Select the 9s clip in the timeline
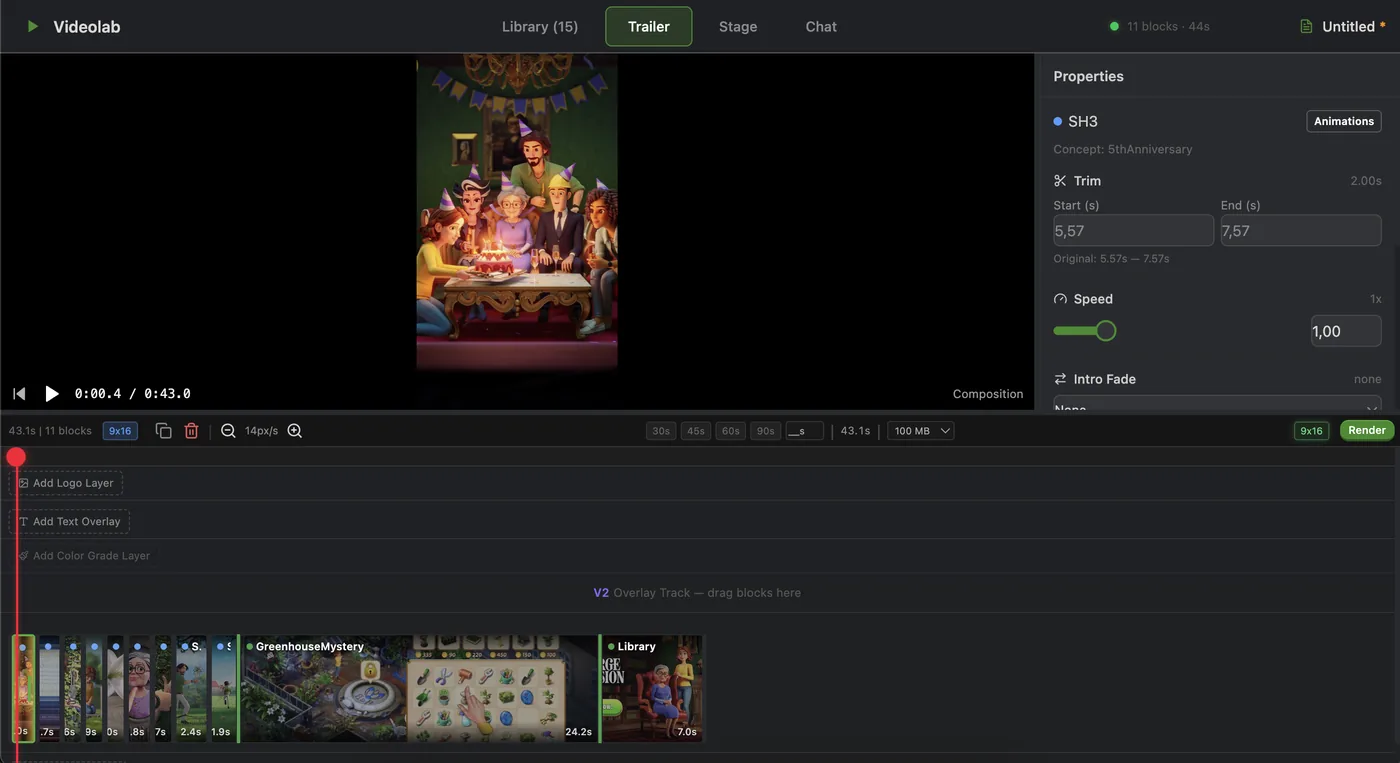The image size is (1400, 763). [93, 688]
